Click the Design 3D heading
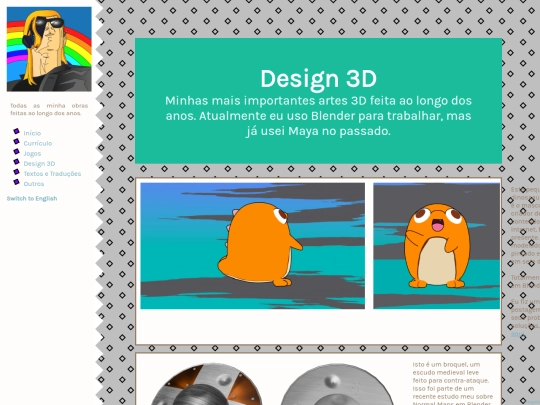 (x=319, y=79)
